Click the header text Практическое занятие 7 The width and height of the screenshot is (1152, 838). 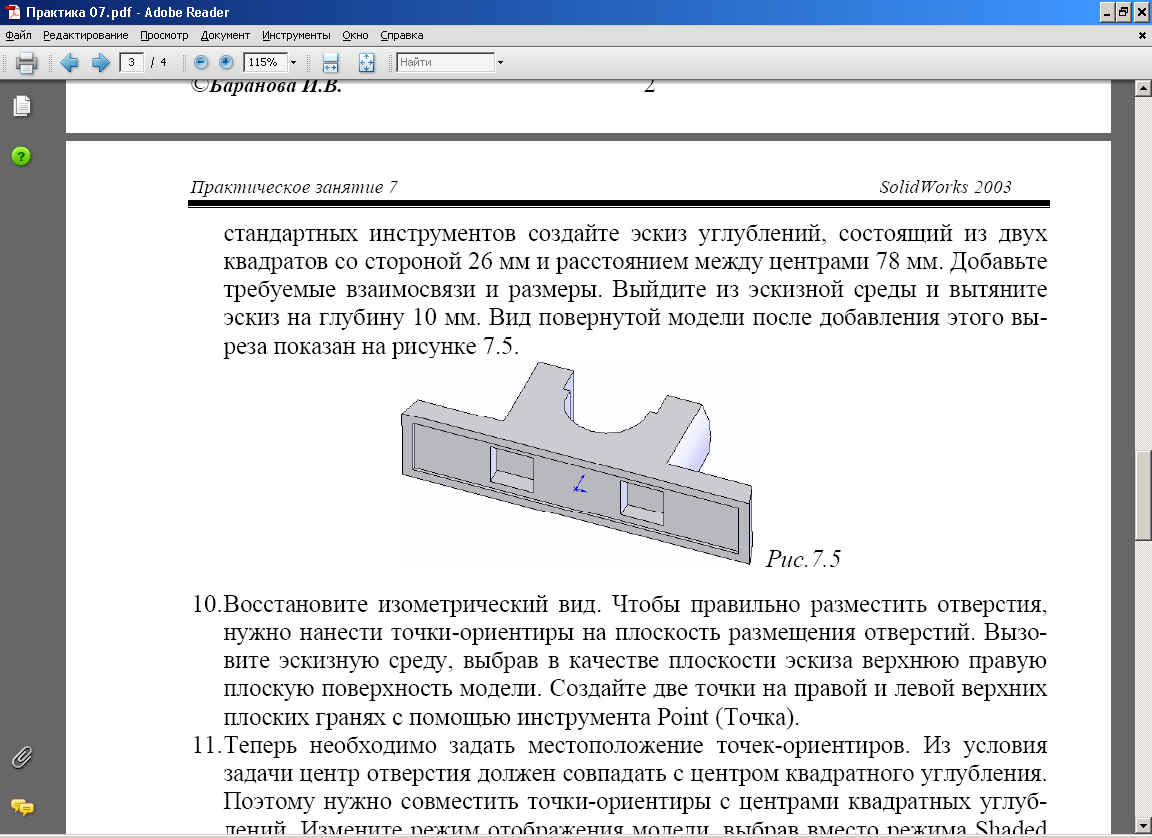tap(294, 187)
